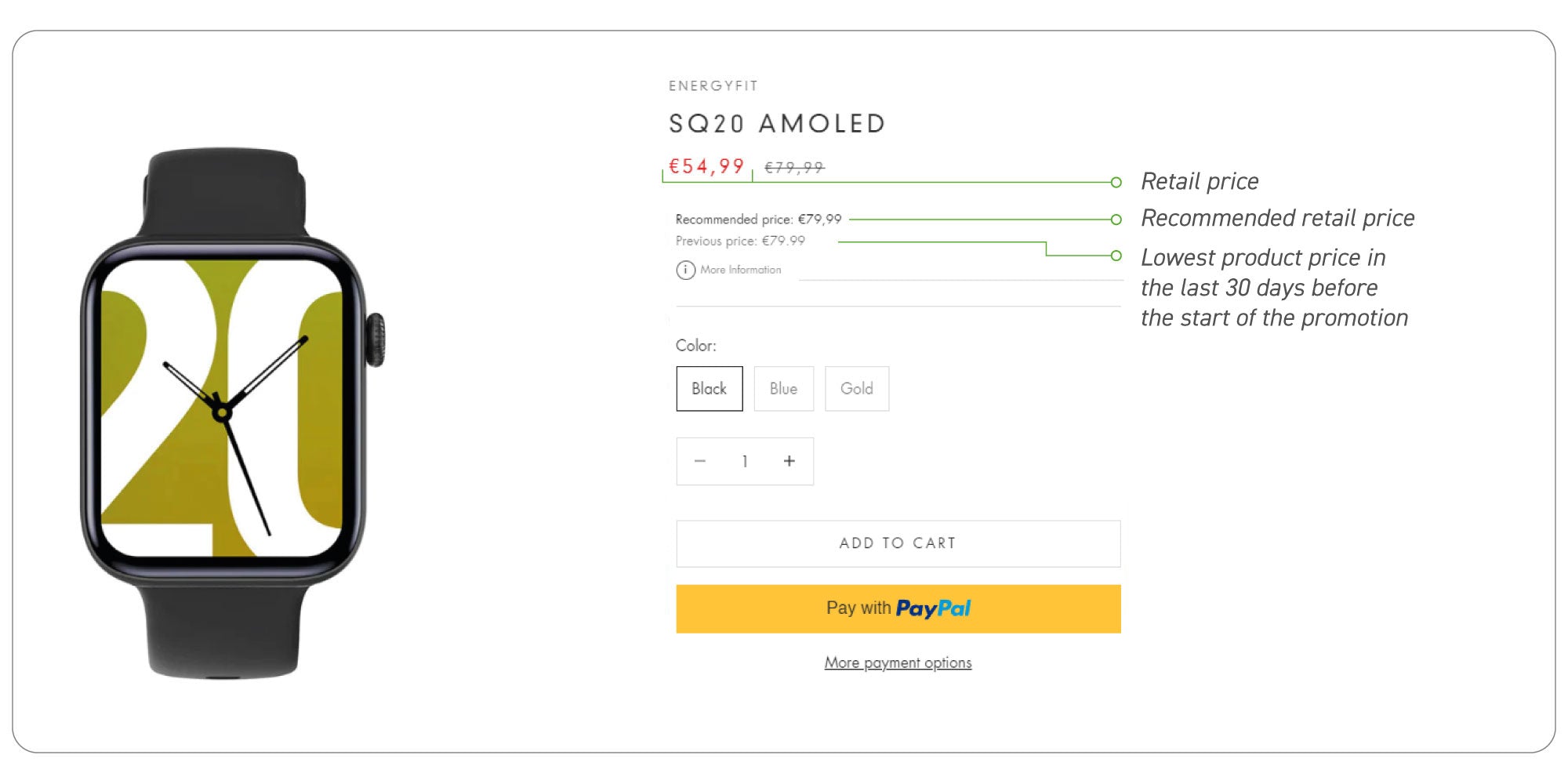
Task: Select the Black color option
Action: 710,389
